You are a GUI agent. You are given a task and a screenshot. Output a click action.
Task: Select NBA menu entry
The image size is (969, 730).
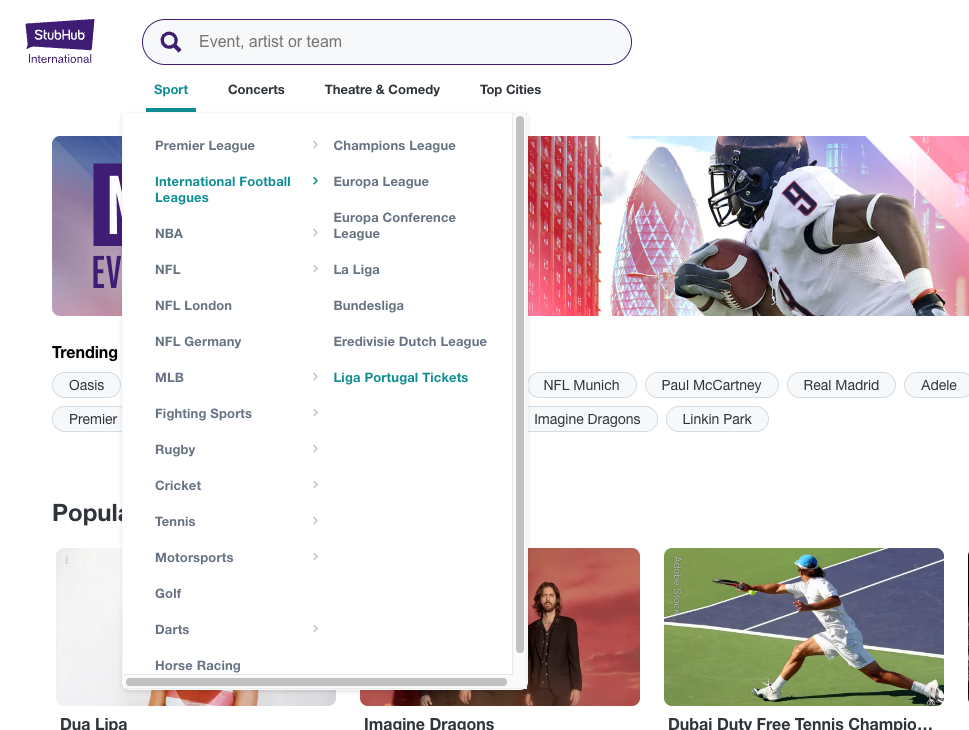click(169, 234)
